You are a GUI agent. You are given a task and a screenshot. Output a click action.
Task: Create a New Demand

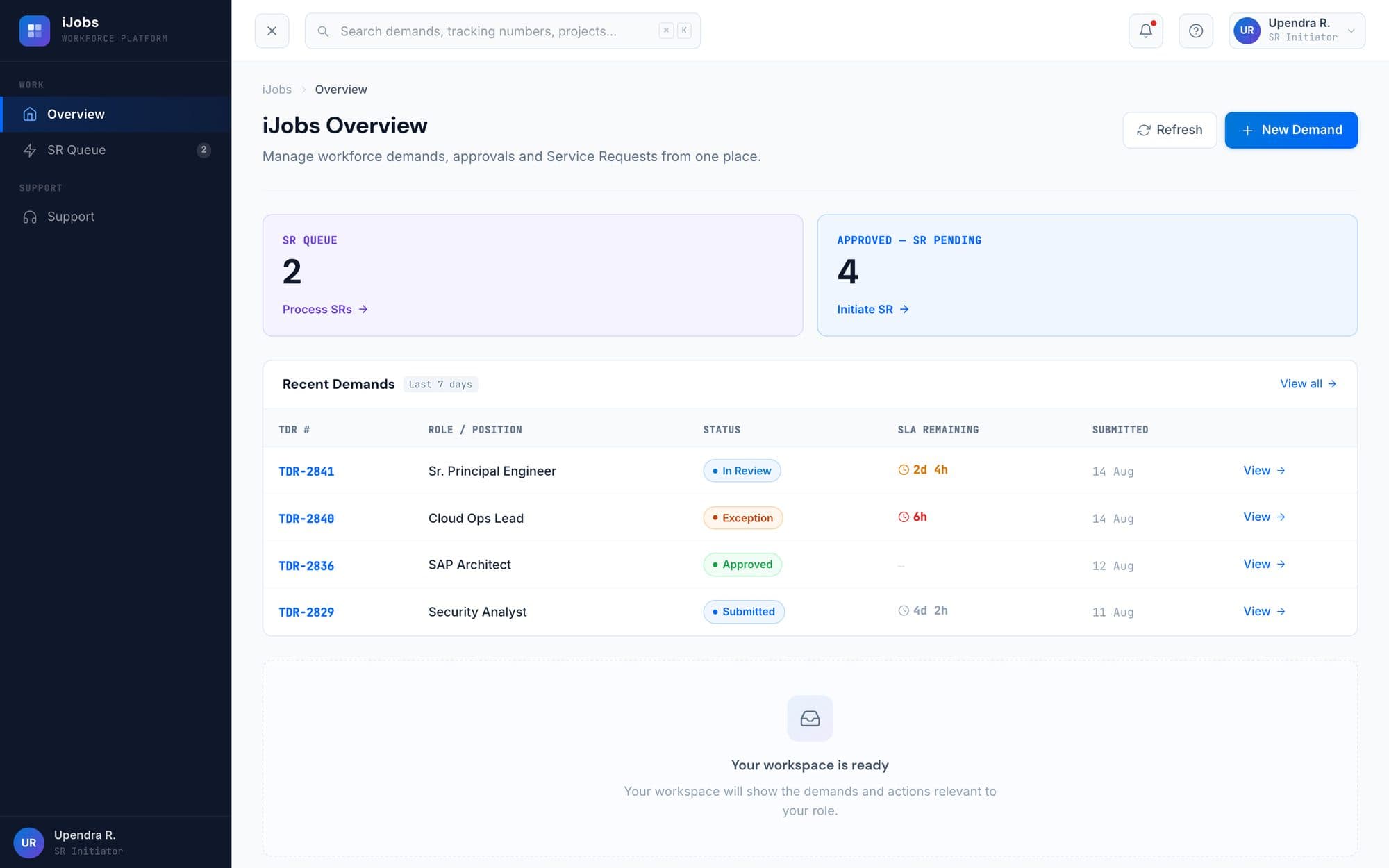pyautogui.click(x=1291, y=130)
